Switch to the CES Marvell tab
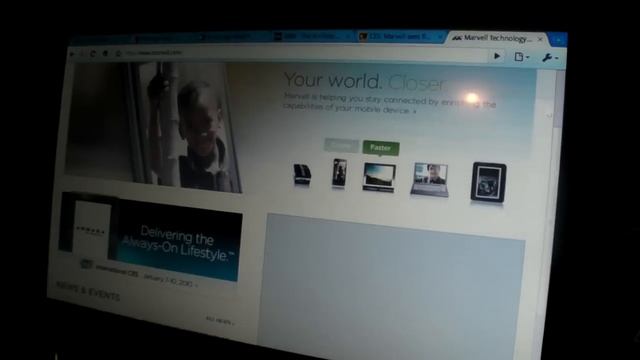Image resolution: width=640 pixels, height=360 pixels. 400,37
